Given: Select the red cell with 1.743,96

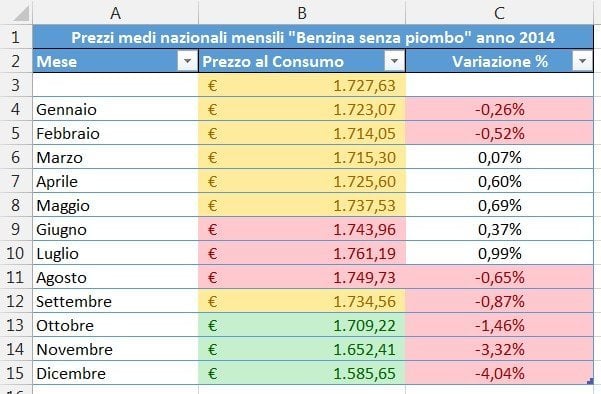Looking at the screenshot, I should (302, 229).
